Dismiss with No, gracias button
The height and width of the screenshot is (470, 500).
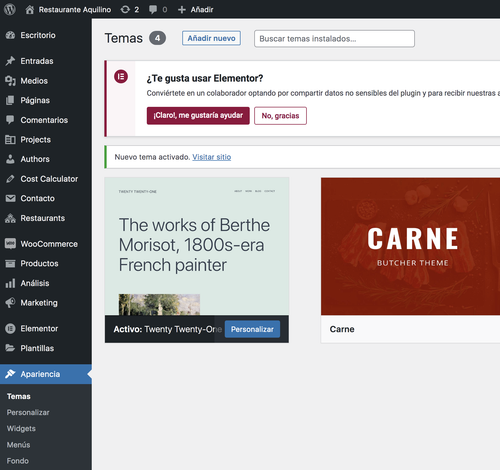280,116
